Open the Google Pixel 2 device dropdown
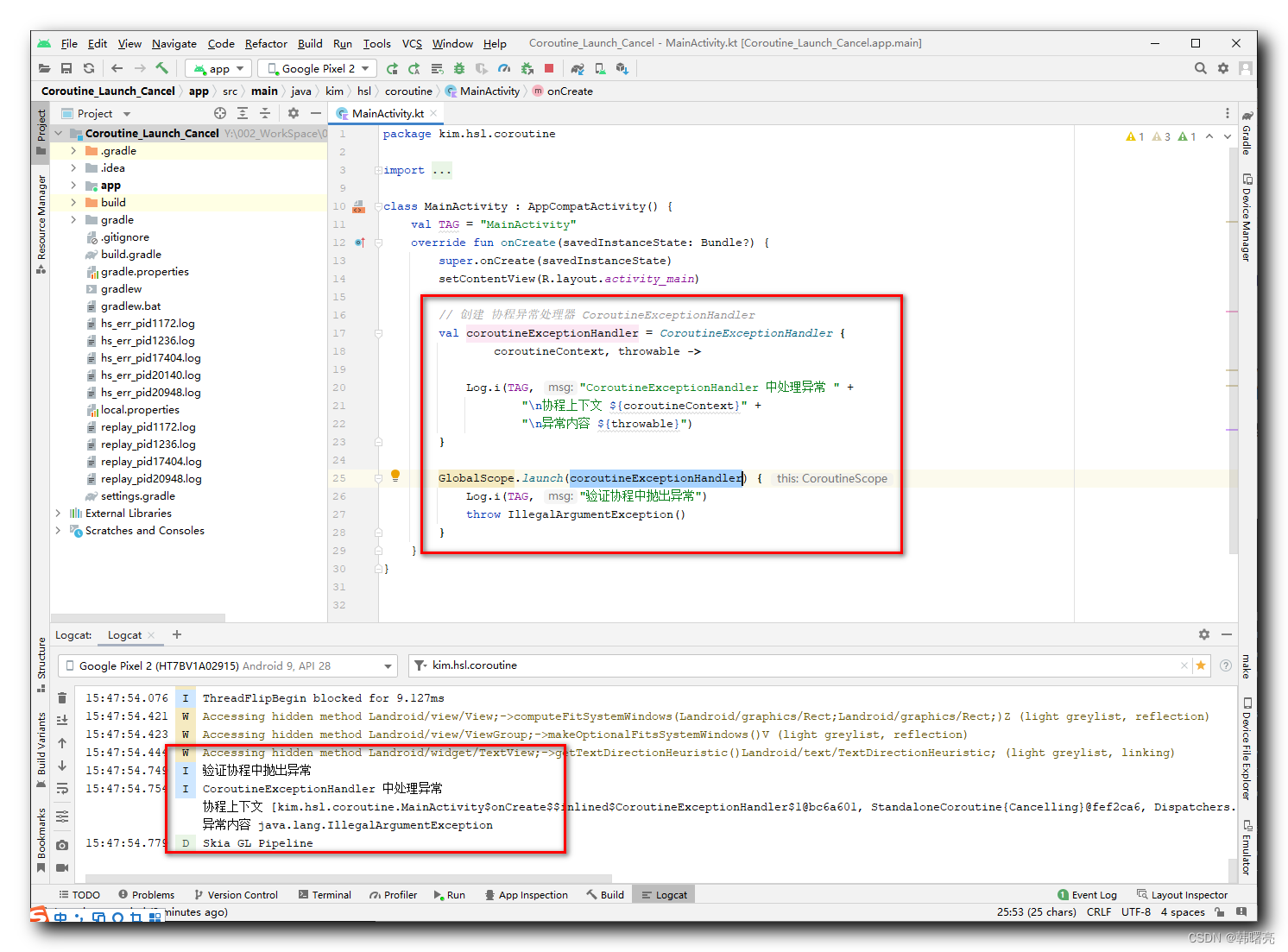 316,68
